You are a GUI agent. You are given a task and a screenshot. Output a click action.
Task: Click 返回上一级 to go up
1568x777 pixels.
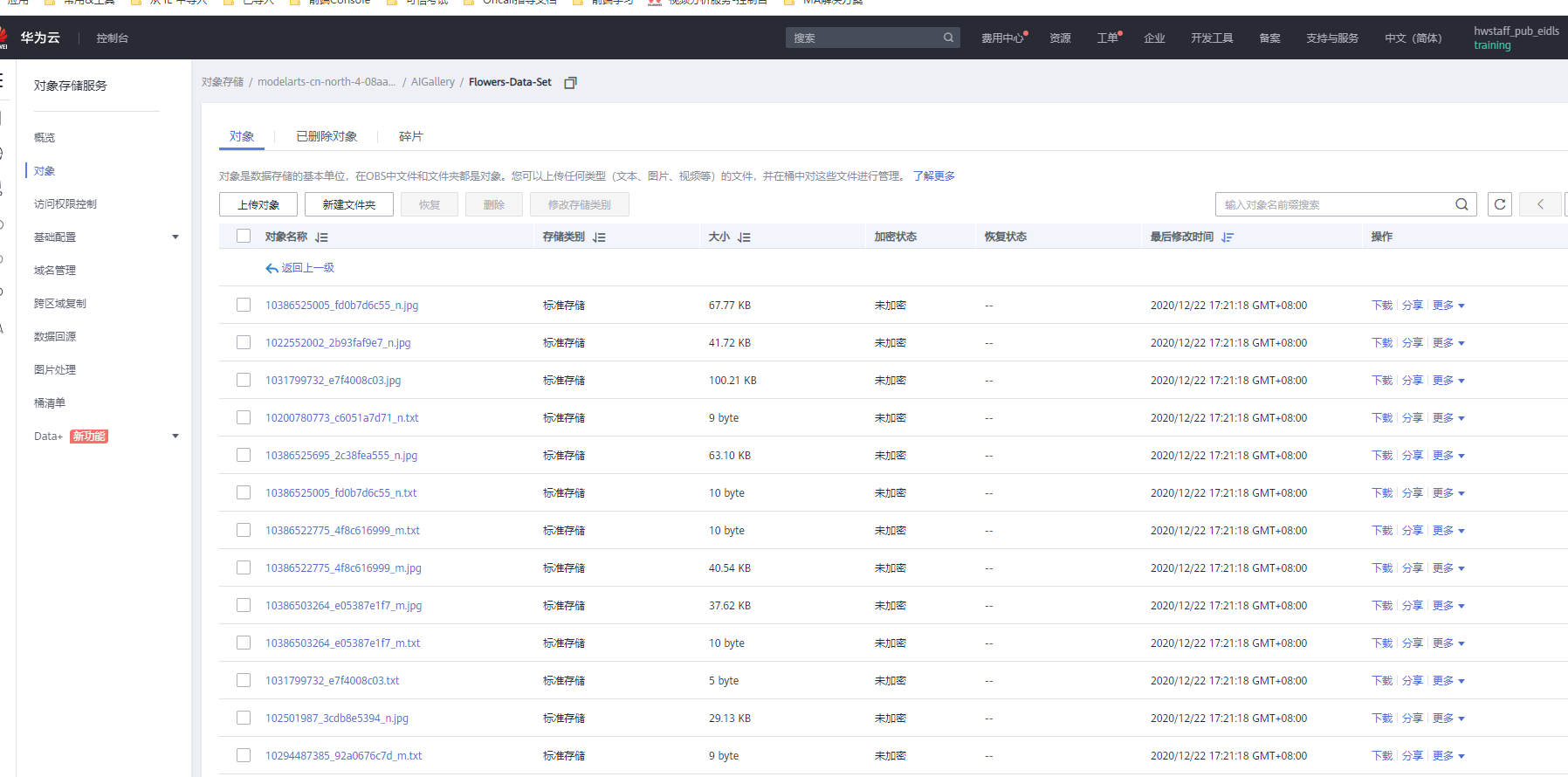tap(307, 268)
